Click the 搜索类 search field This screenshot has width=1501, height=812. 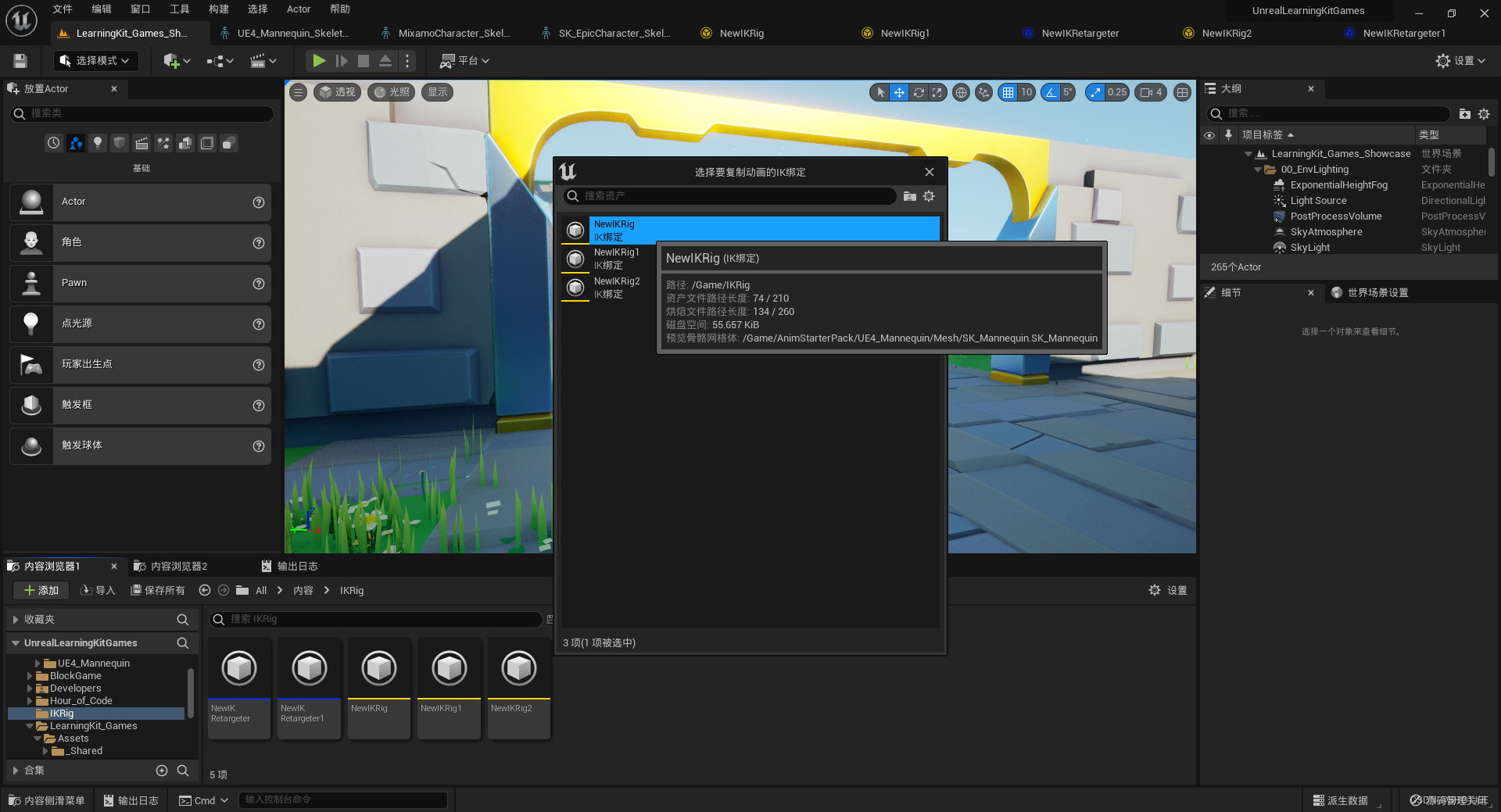click(142, 113)
